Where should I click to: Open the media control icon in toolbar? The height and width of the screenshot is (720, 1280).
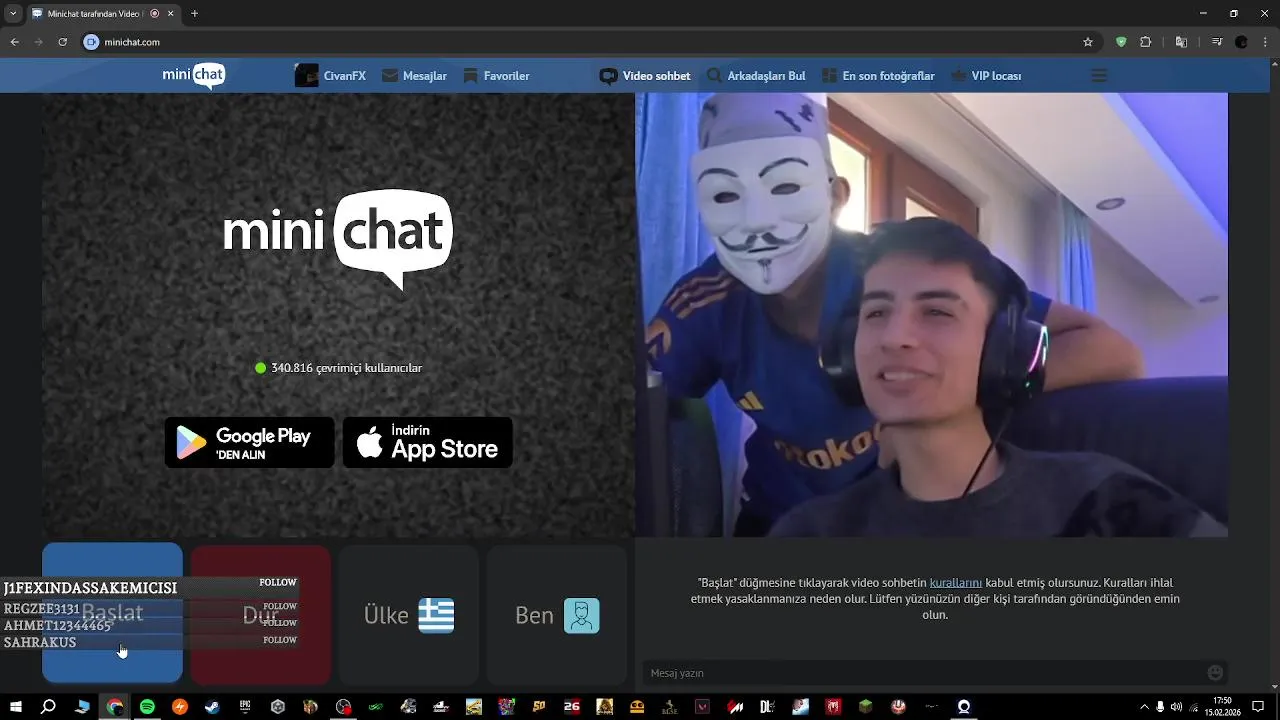(1217, 42)
